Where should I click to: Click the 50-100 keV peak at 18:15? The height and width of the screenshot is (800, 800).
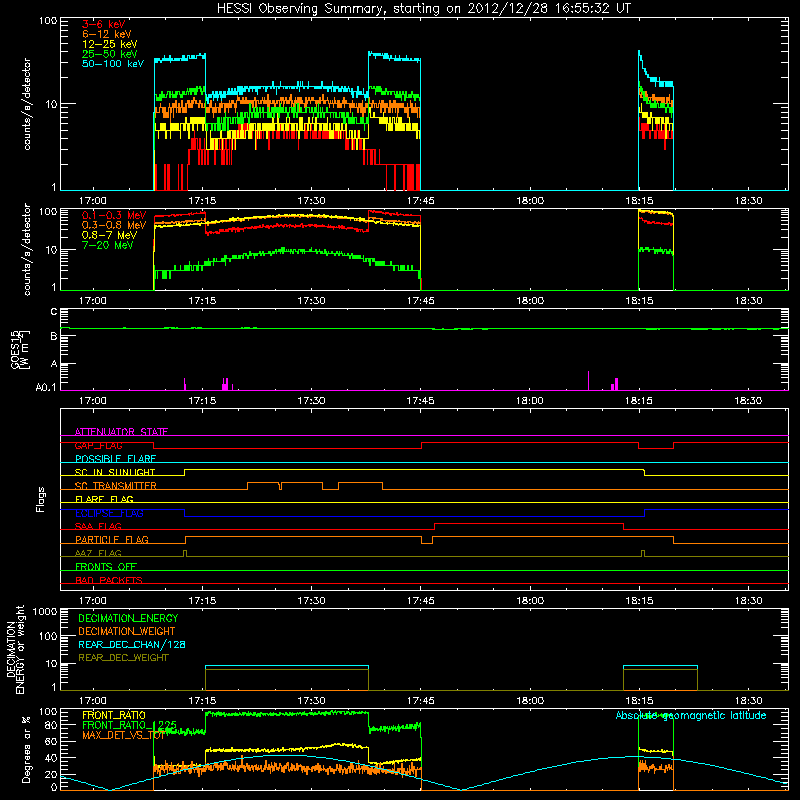click(639, 53)
